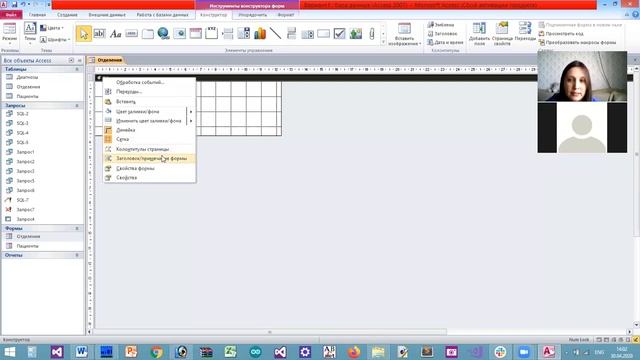Select the web browser control
Image resolution: width=640 pixels, height=360 pixels.
pos(180,33)
